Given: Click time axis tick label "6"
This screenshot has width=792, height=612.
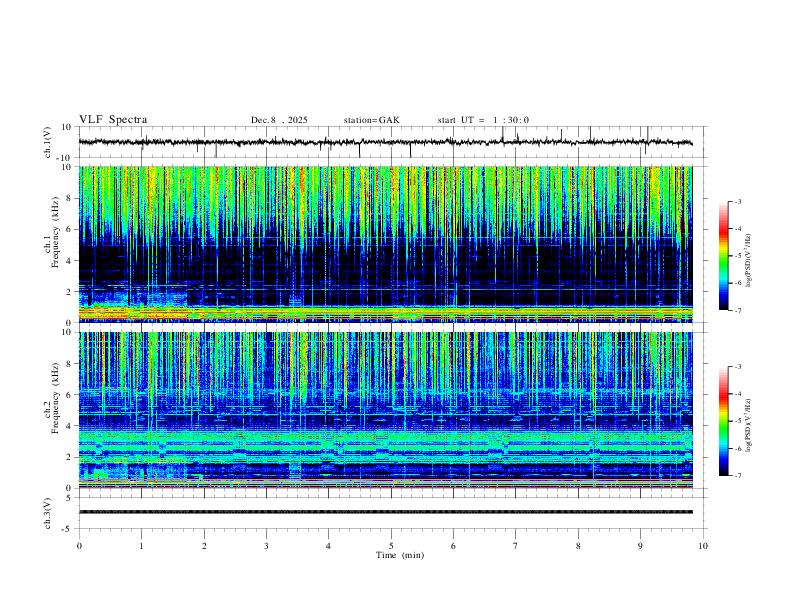Looking at the screenshot, I should point(453,546).
